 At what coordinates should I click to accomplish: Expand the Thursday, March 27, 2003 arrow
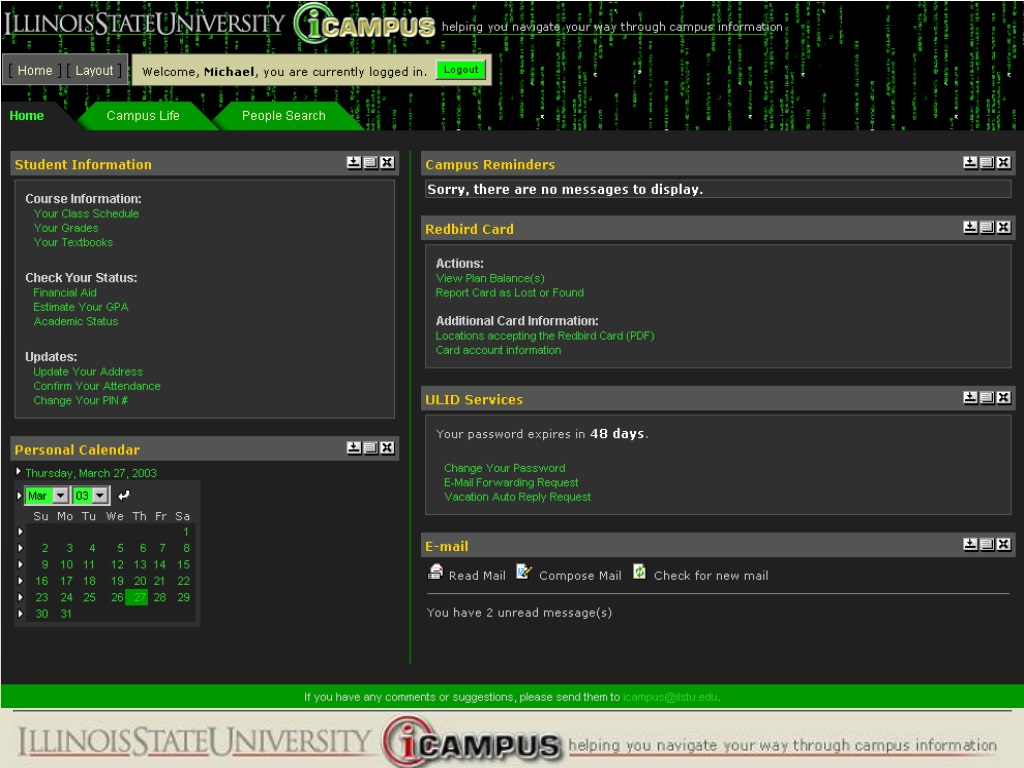point(18,471)
